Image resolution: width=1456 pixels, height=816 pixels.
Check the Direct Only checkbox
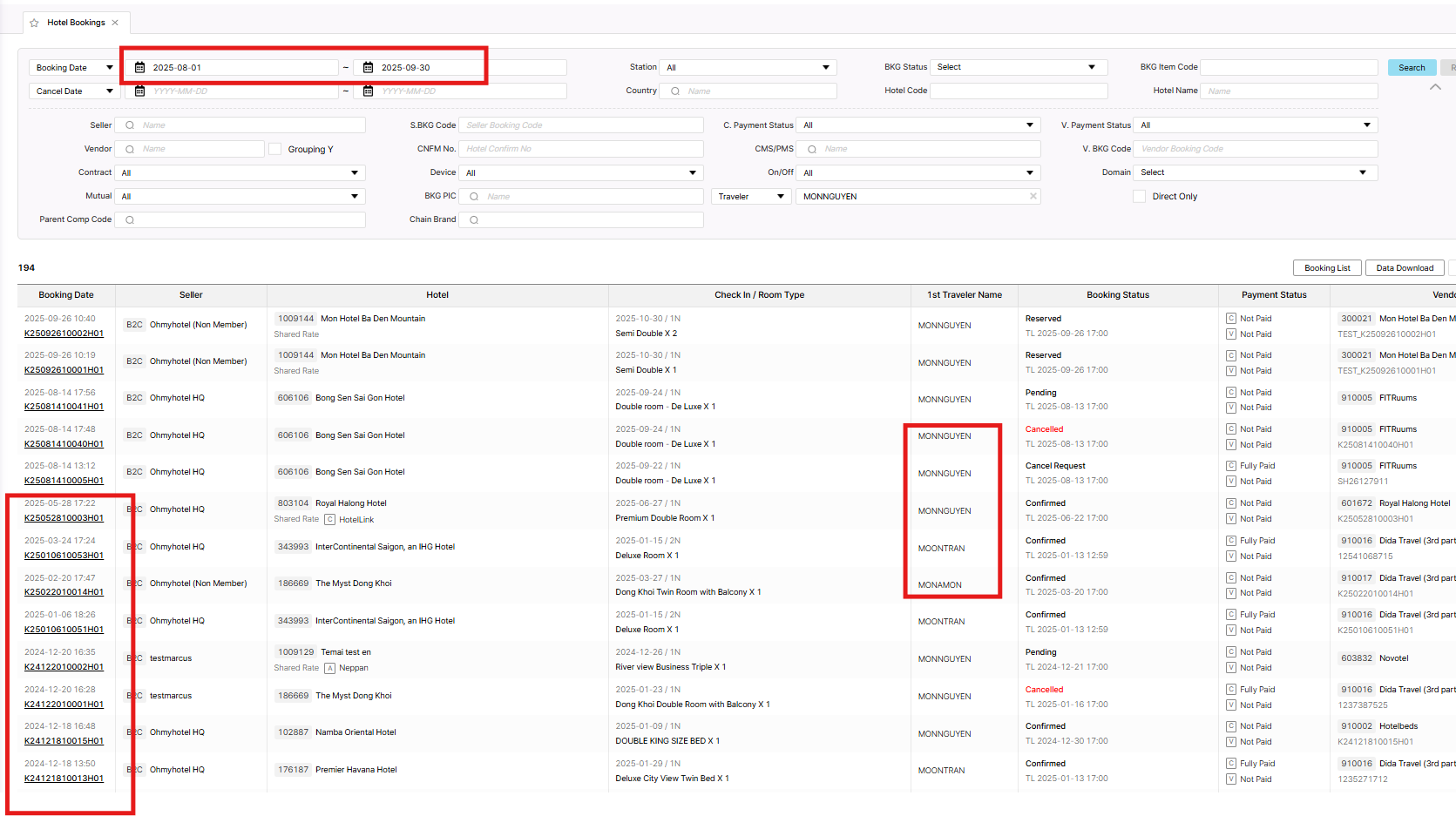click(1139, 197)
